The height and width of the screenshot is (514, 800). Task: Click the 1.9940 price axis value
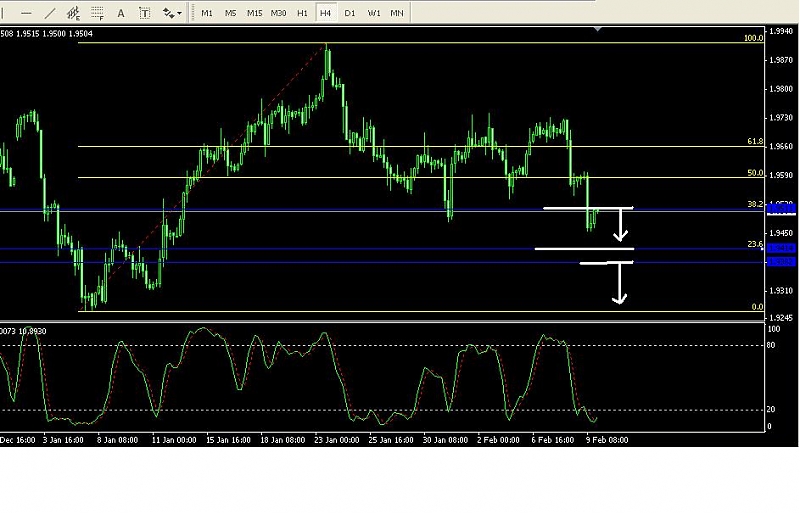(782, 31)
